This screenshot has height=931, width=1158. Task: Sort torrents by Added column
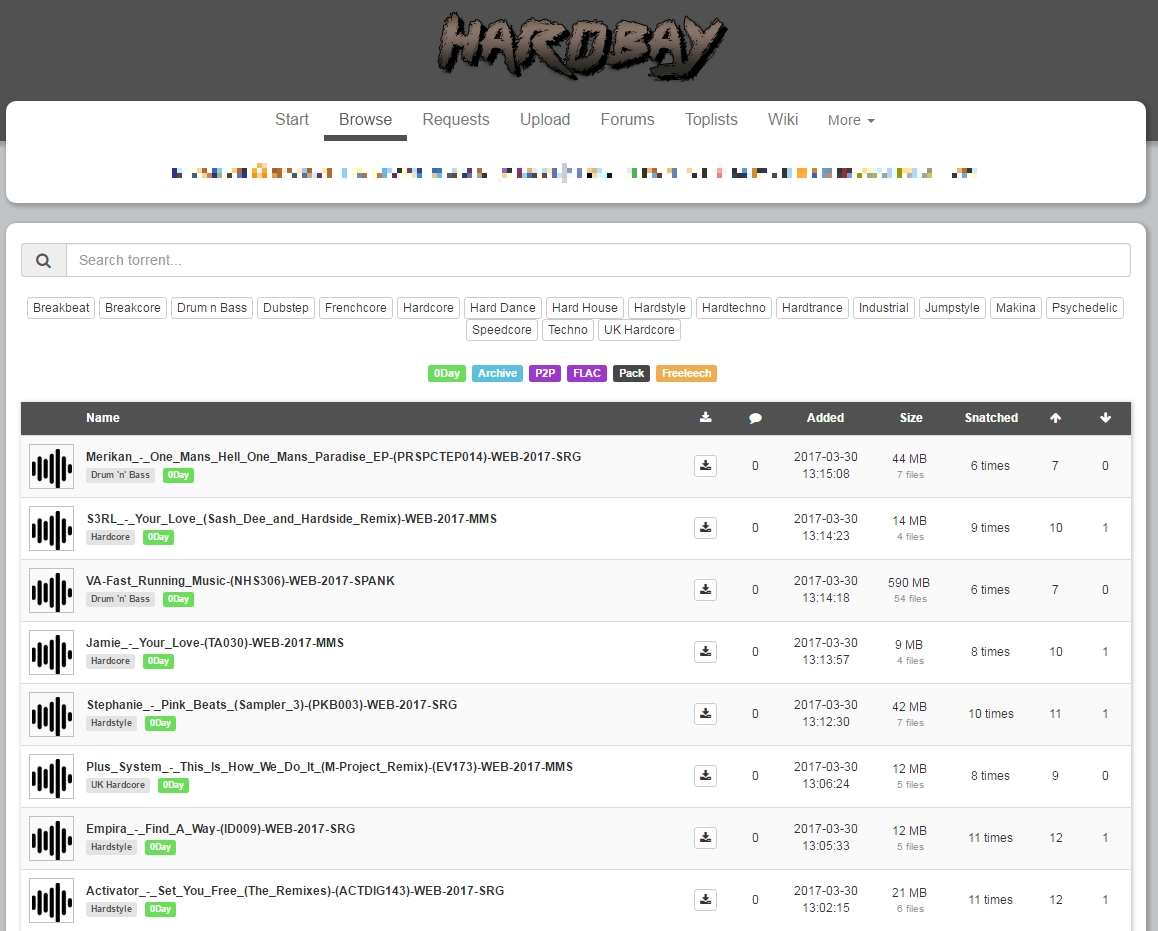tap(825, 418)
